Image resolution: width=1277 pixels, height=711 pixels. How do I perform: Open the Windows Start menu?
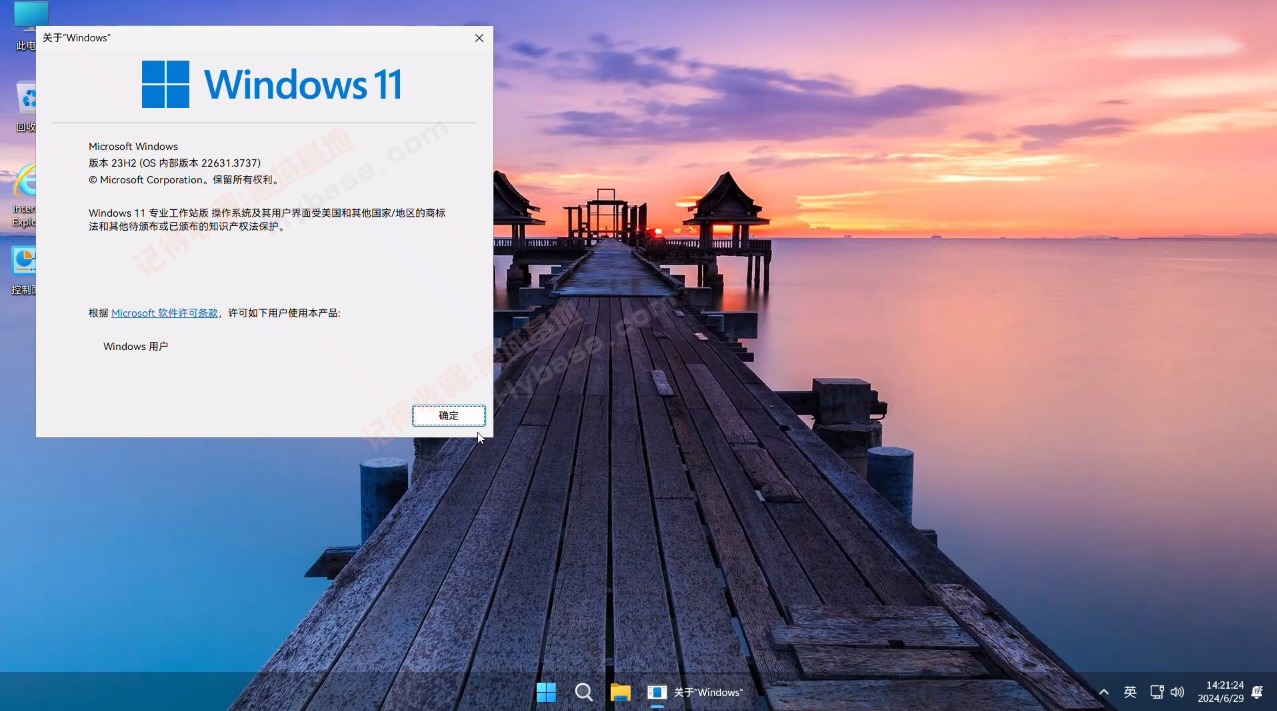(546, 692)
